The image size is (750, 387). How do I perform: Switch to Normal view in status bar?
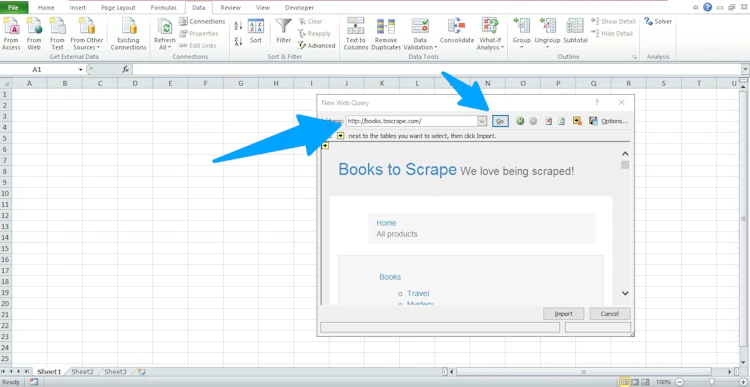[x=625, y=382]
